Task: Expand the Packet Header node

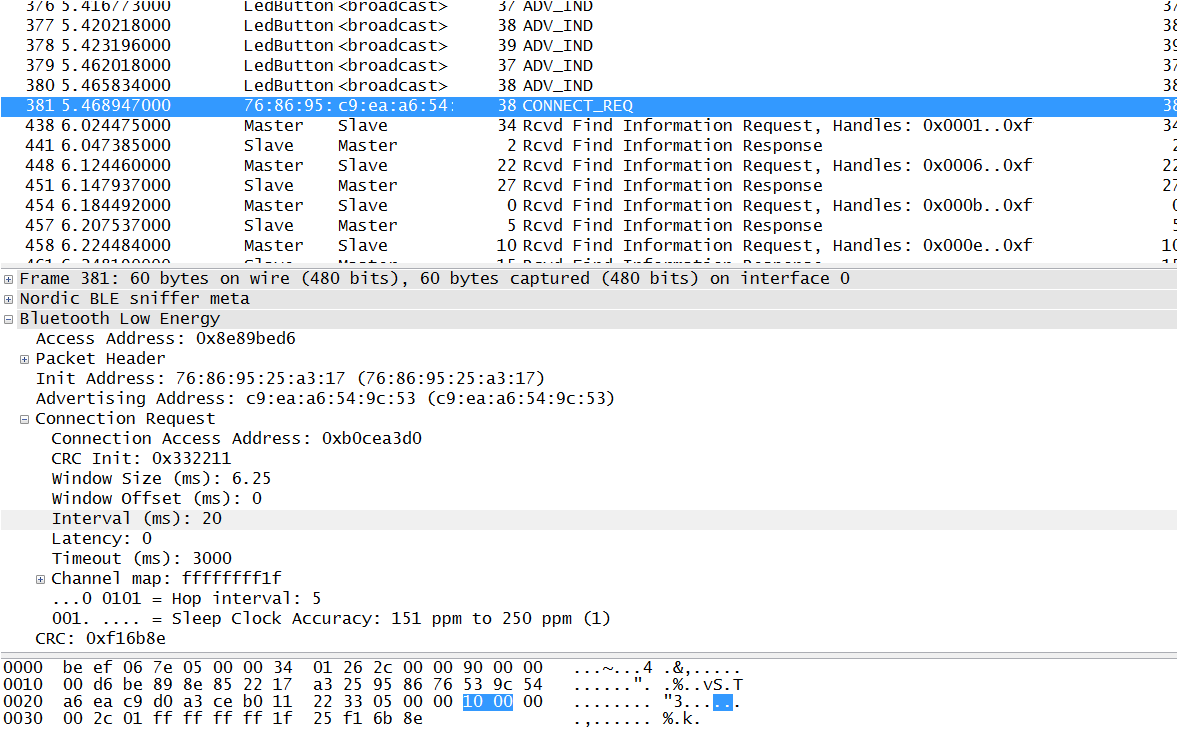Action: click(x=24, y=359)
